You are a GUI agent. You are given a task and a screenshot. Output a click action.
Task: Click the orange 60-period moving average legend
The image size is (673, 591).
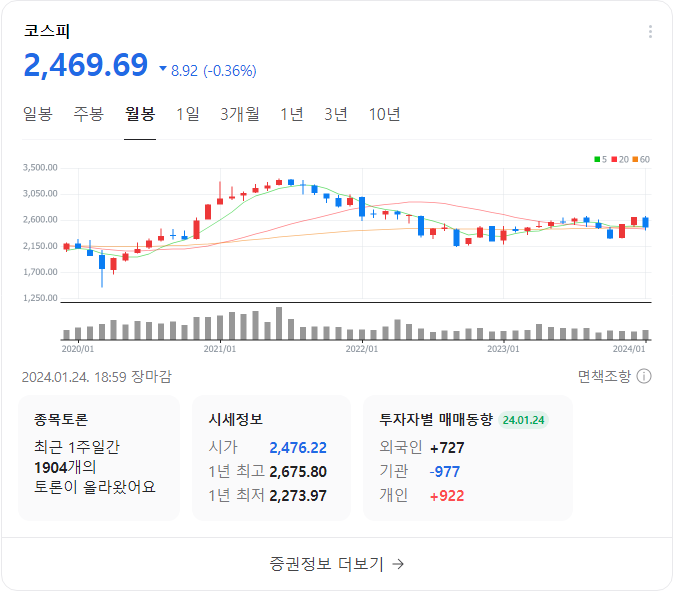pyautogui.click(x=641, y=160)
